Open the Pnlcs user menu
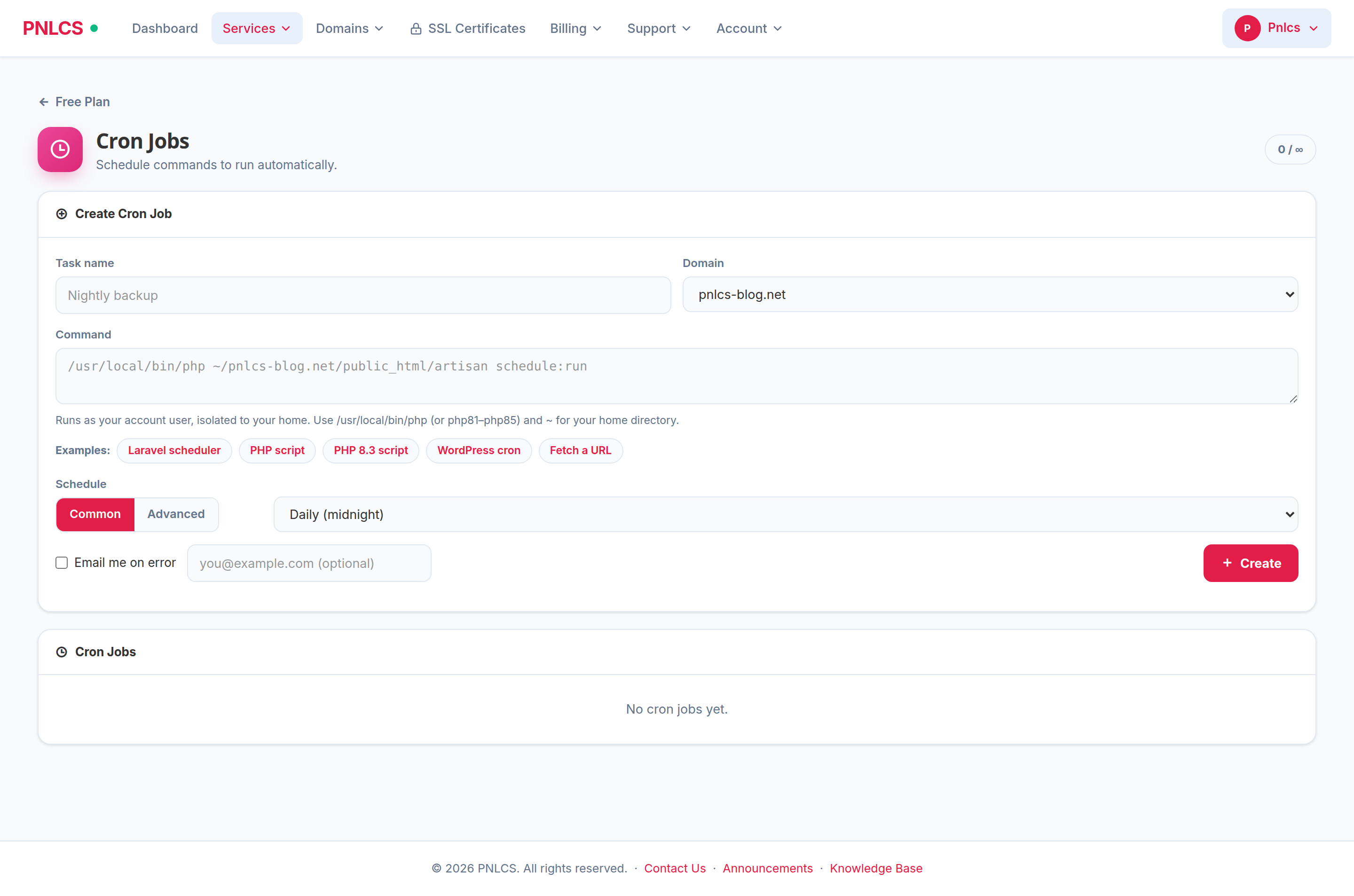Screen dimensions: 1354x896 click(x=1276, y=28)
